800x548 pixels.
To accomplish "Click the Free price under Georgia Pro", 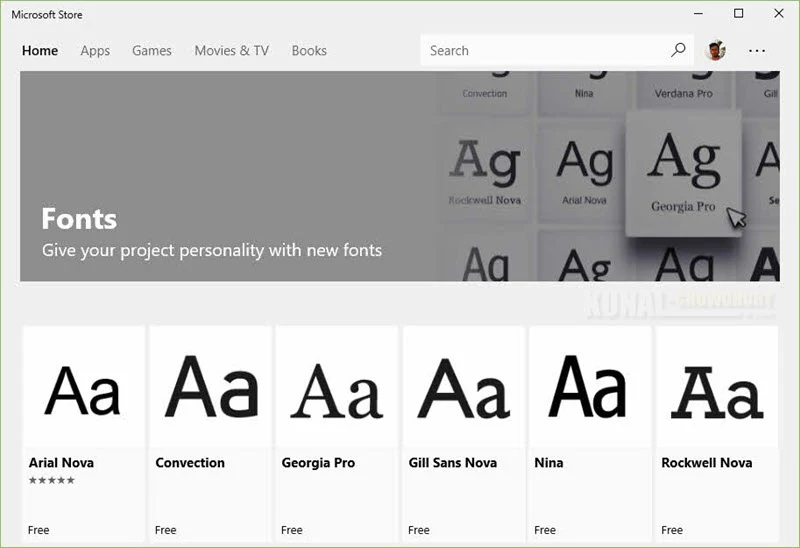I will pos(292,530).
